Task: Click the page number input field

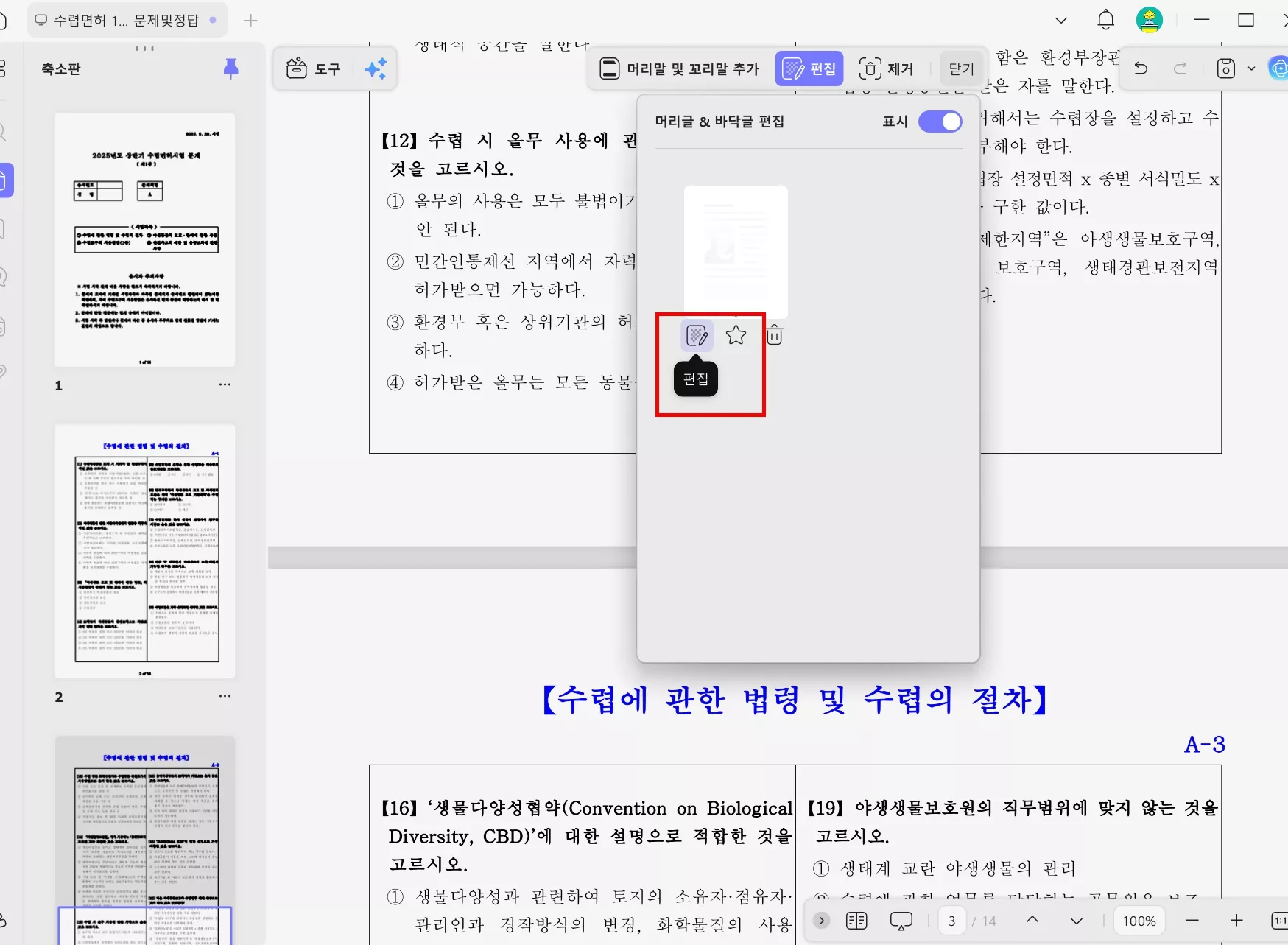Action: pyautogui.click(x=952, y=920)
